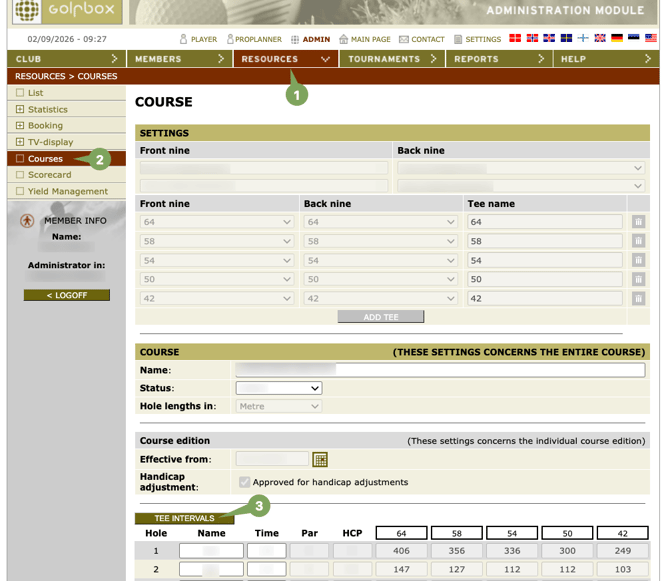Screen dimensions: 670x581
Task: Expand the Statistics sidebar section
Action: (x=20, y=109)
